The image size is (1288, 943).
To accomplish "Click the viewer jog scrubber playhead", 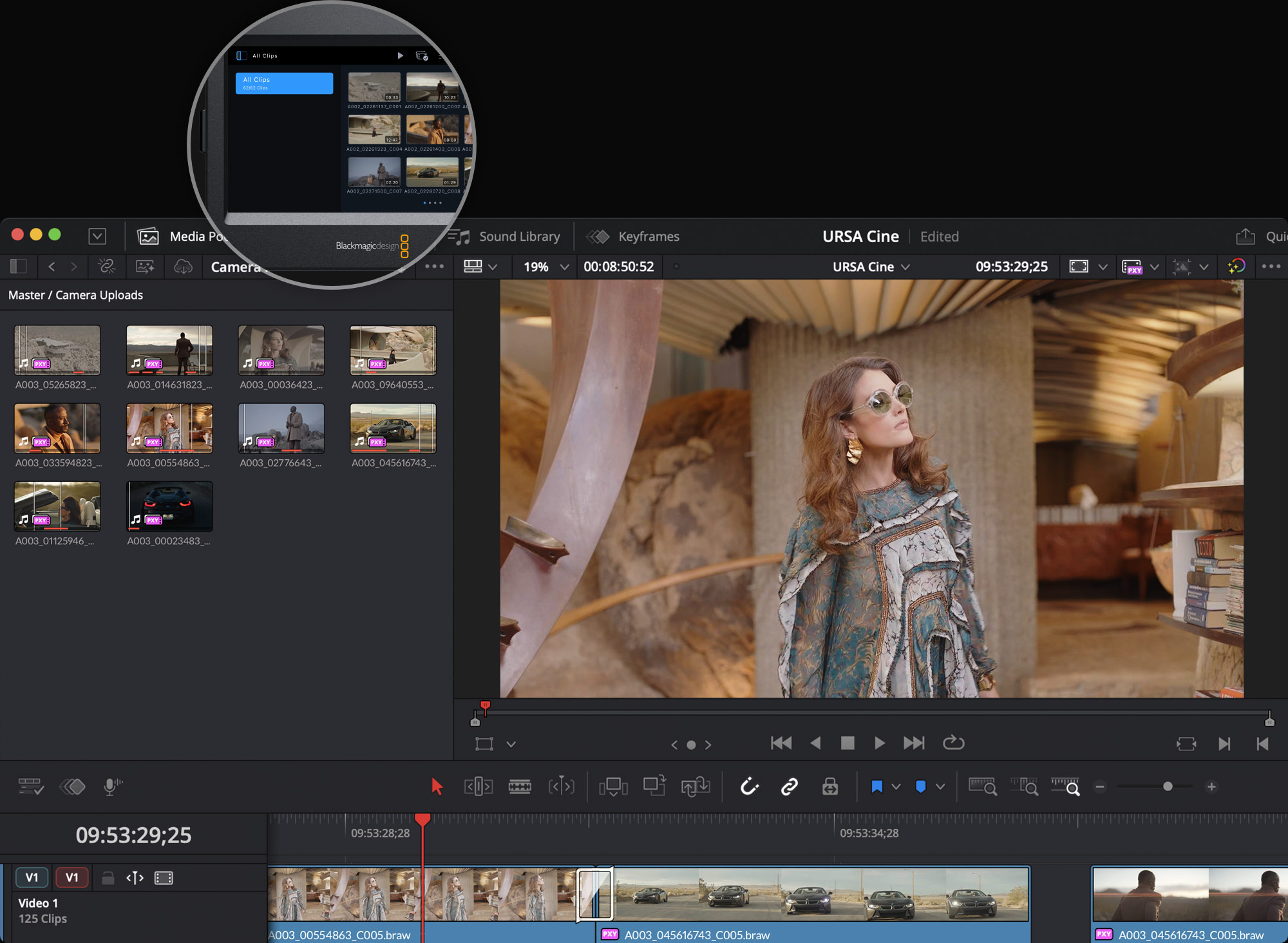I will tap(486, 707).
